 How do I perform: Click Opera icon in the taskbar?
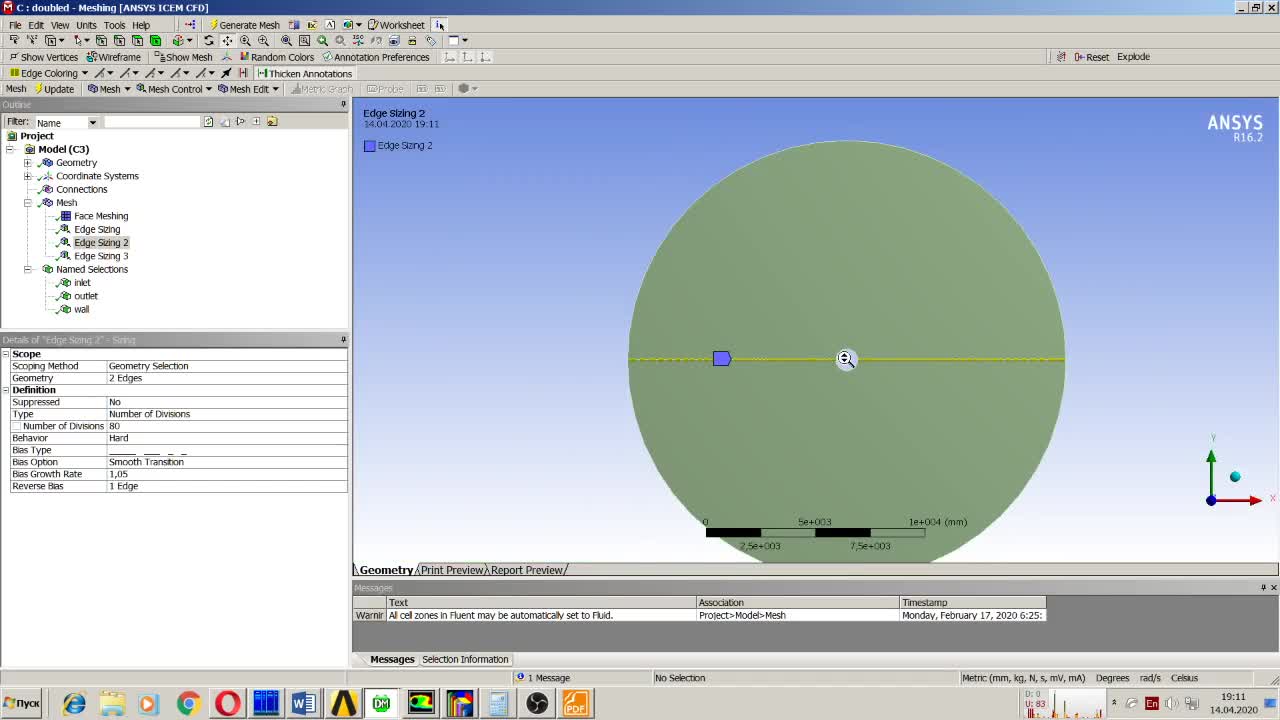pyautogui.click(x=228, y=704)
